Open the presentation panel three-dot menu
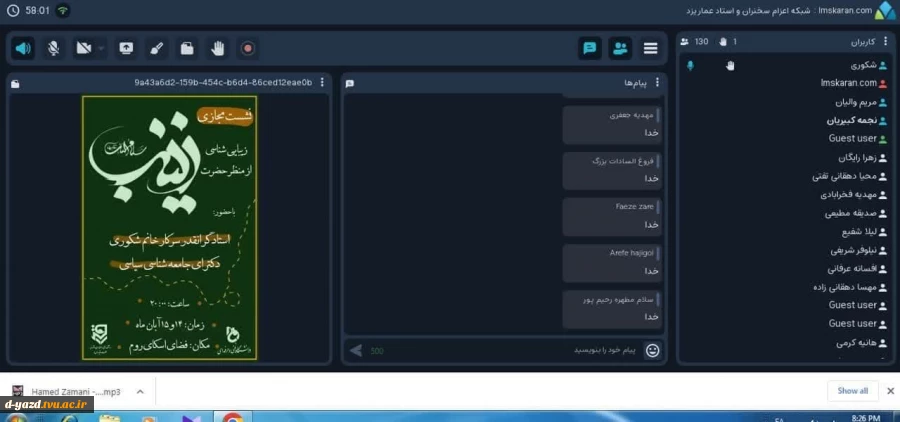The width and height of the screenshot is (900, 422). (322, 82)
